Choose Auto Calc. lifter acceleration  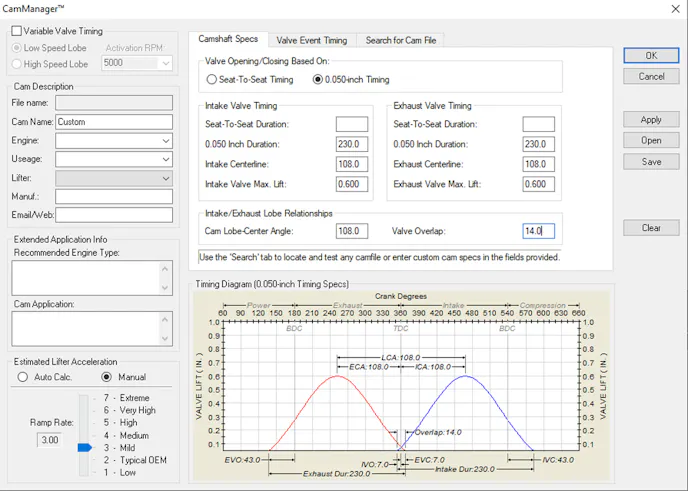23,377
